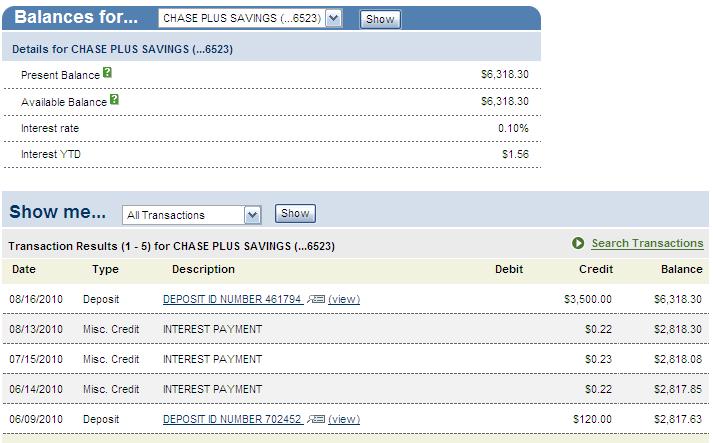713x443 pixels.
Task: Open the Search Transactions link
Action: click(647, 243)
